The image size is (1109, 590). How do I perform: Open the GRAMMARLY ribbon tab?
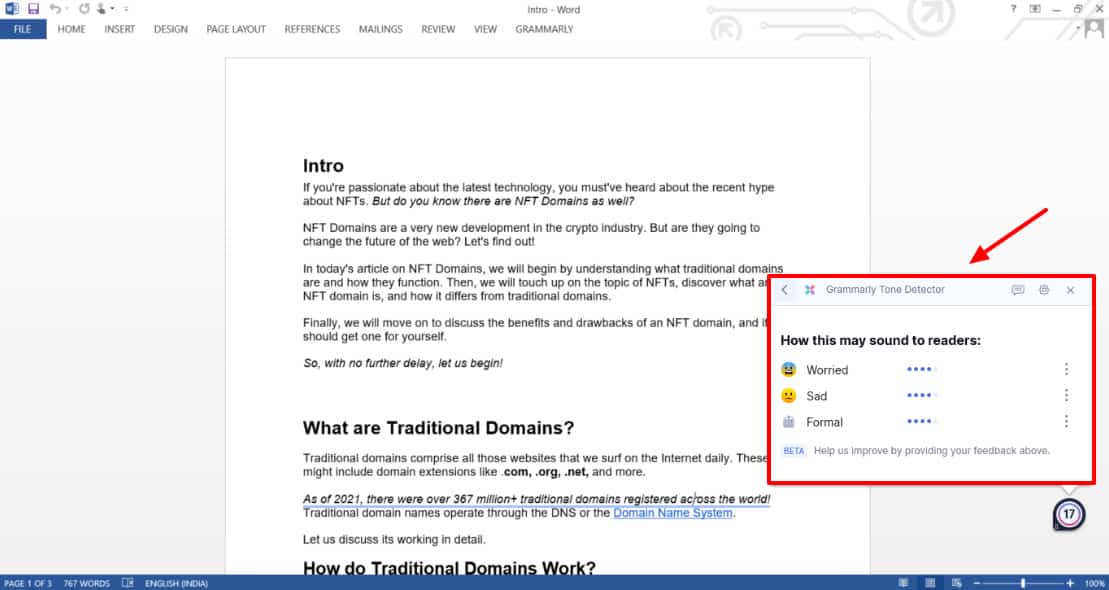[544, 29]
